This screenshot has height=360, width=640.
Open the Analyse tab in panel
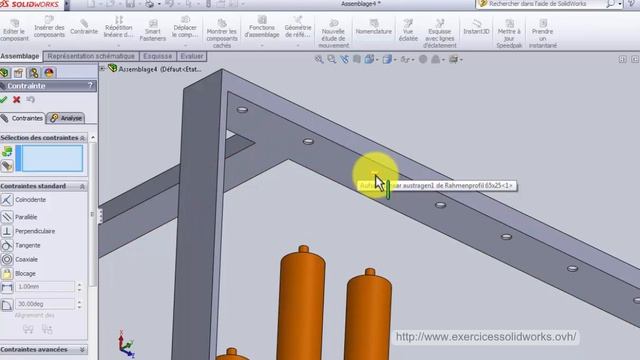[x=67, y=118]
